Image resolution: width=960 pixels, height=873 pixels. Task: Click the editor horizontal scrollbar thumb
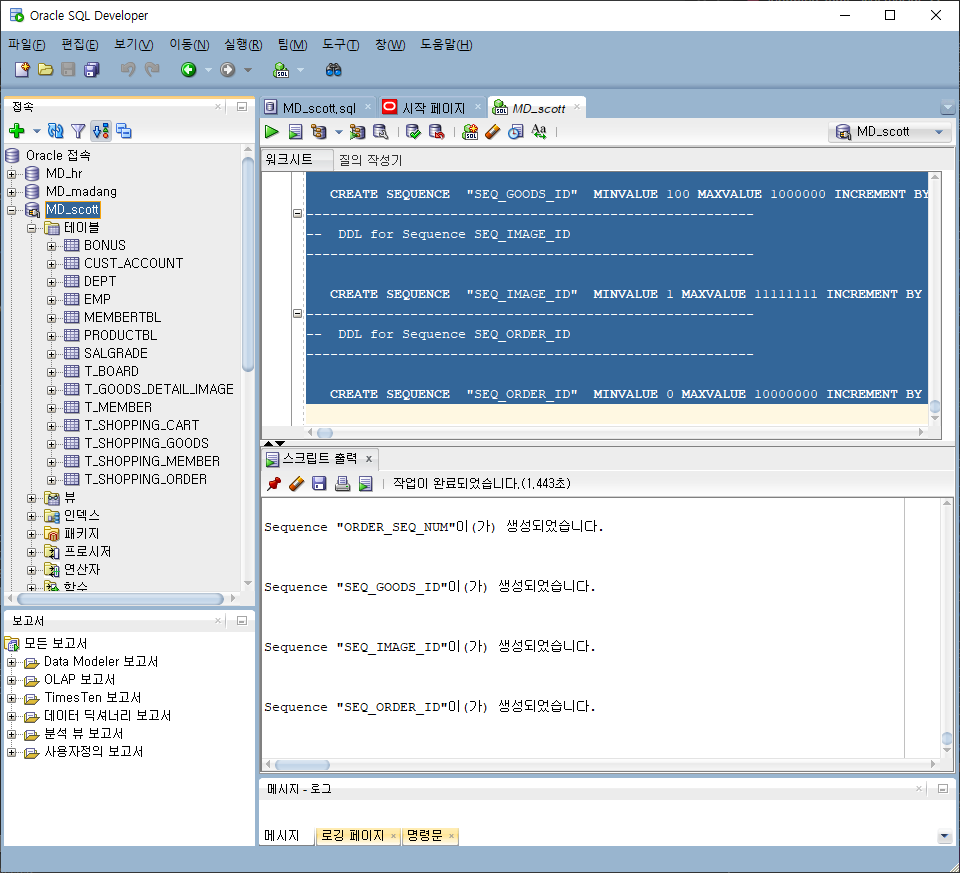(x=325, y=433)
